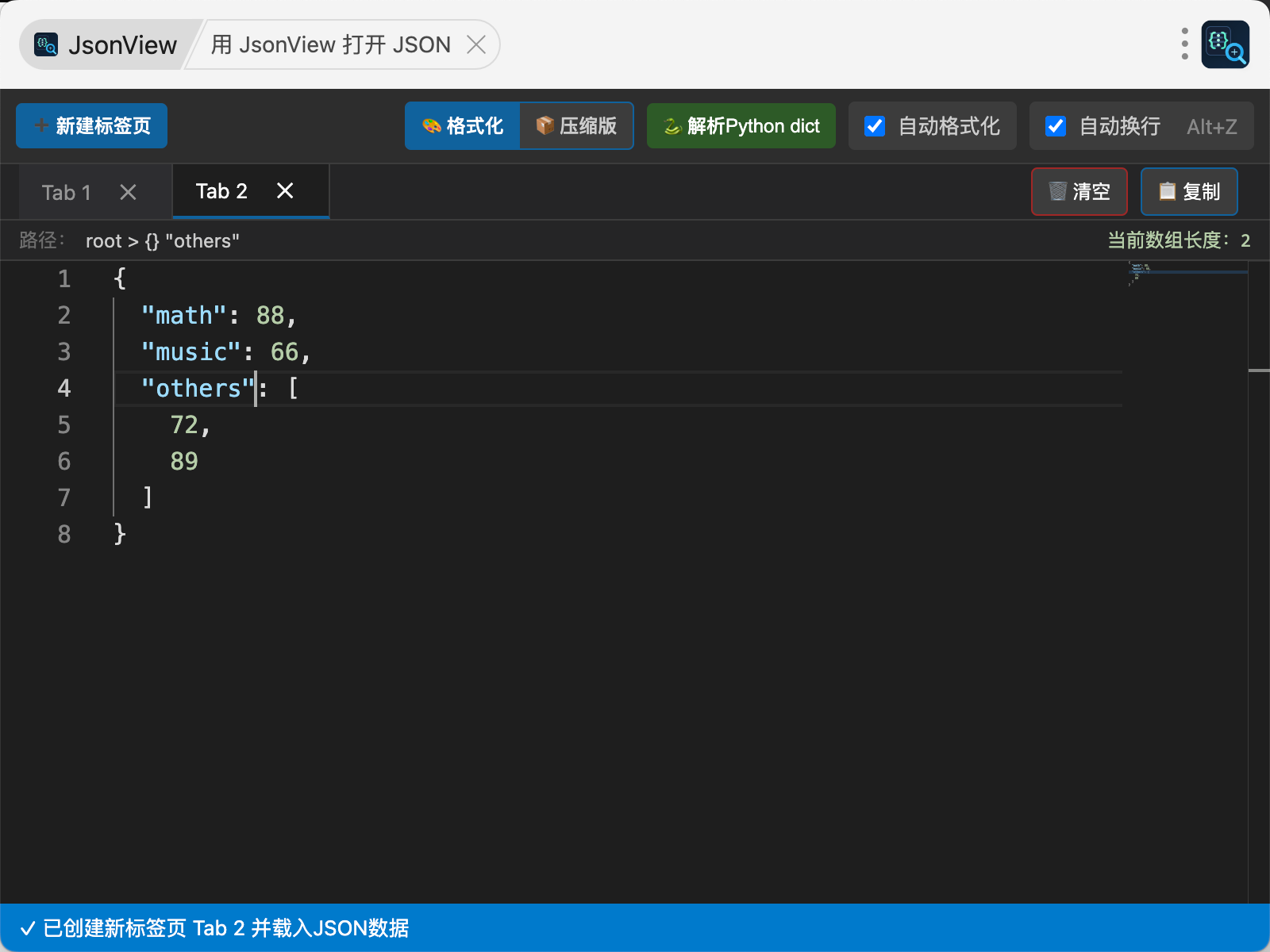Toggle the 自动换行 word wrap checkbox

(1056, 126)
